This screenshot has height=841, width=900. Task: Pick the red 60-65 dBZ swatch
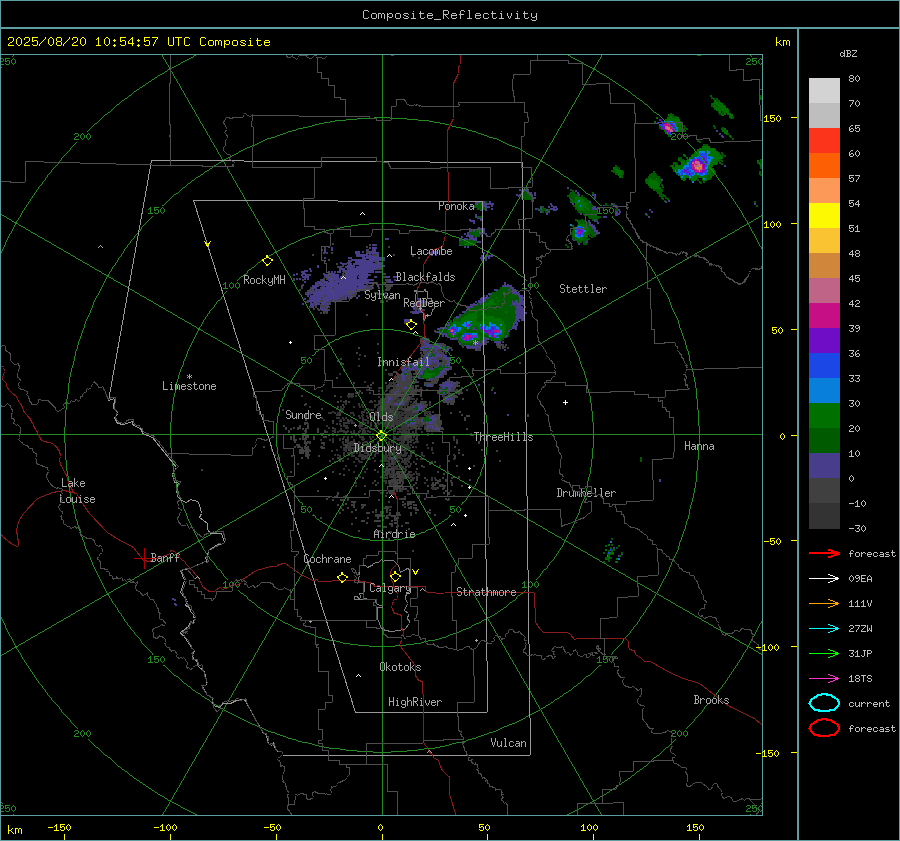[824, 141]
